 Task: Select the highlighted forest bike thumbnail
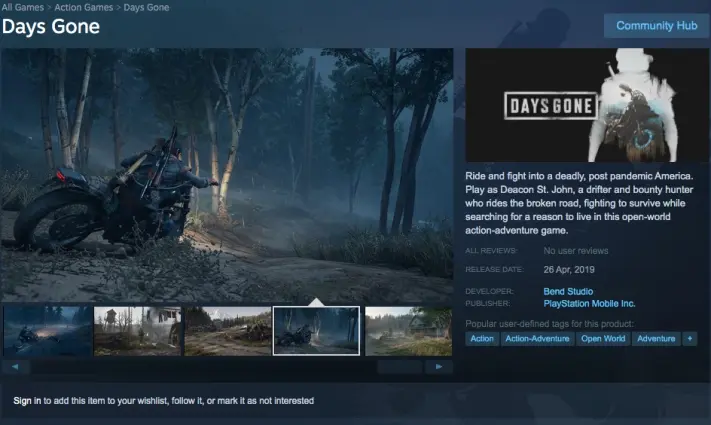pos(316,331)
